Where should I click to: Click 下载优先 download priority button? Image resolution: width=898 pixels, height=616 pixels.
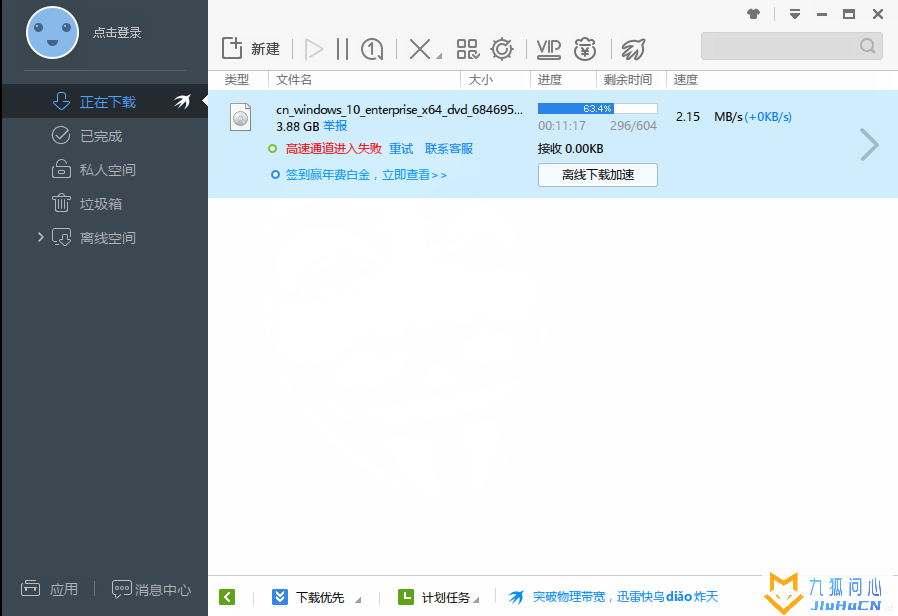click(308, 597)
